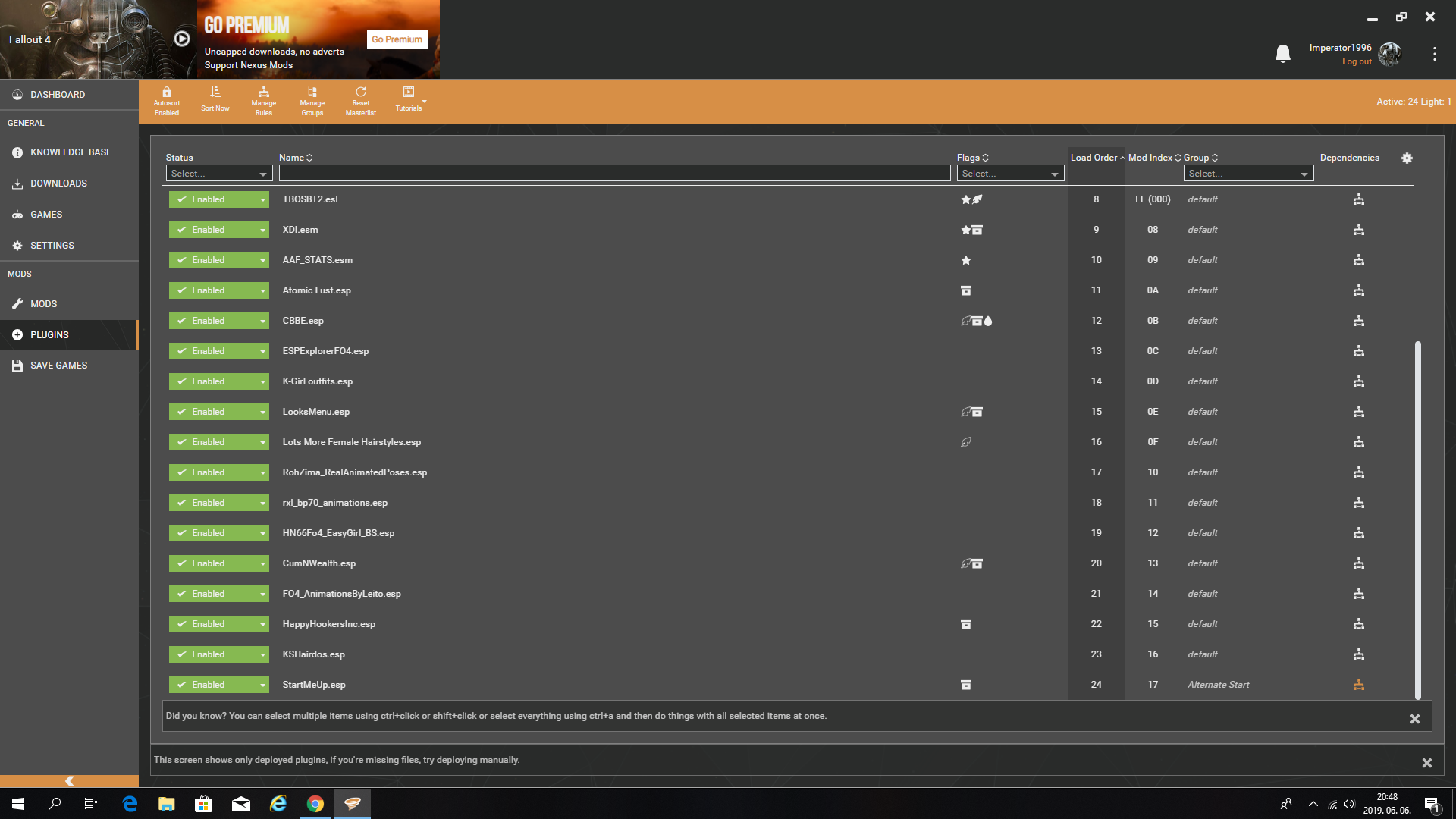The height and width of the screenshot is (819, 1456).
Task: Open dependencies icon for CBBE.esp
Action: 1358,321
